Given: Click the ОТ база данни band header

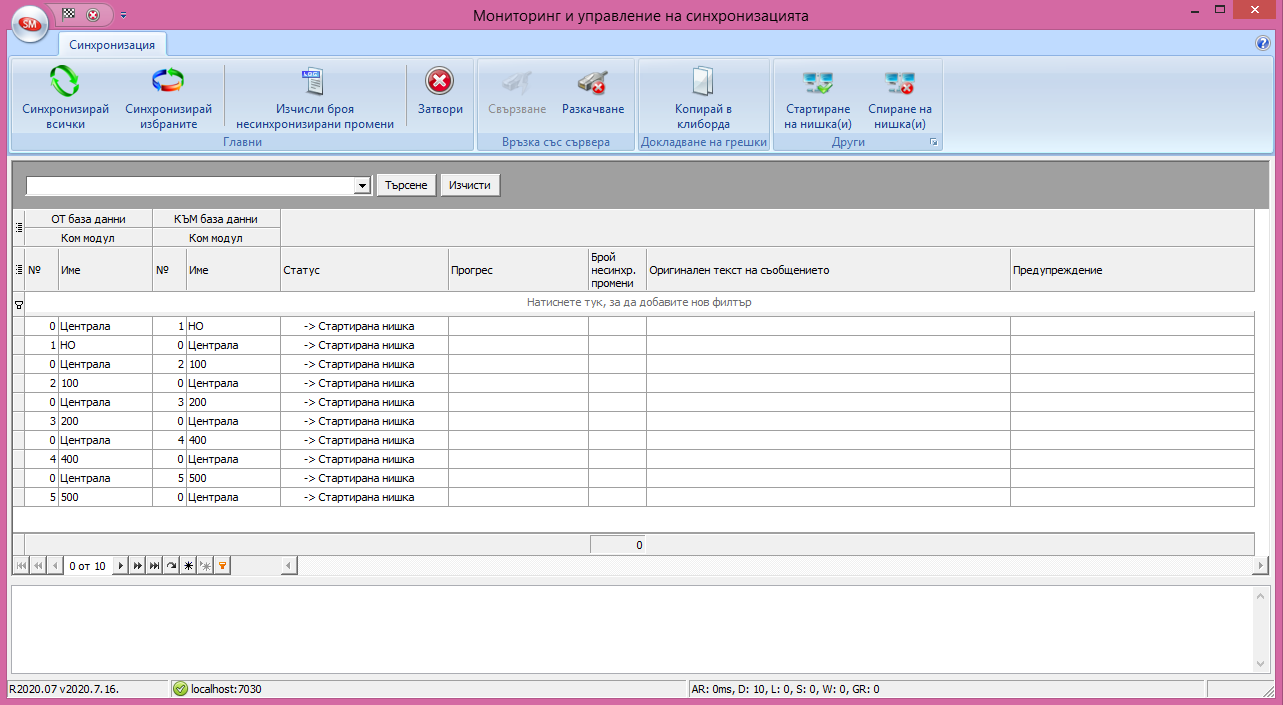Looking at the screenshot, I should (x=88, y=218).
